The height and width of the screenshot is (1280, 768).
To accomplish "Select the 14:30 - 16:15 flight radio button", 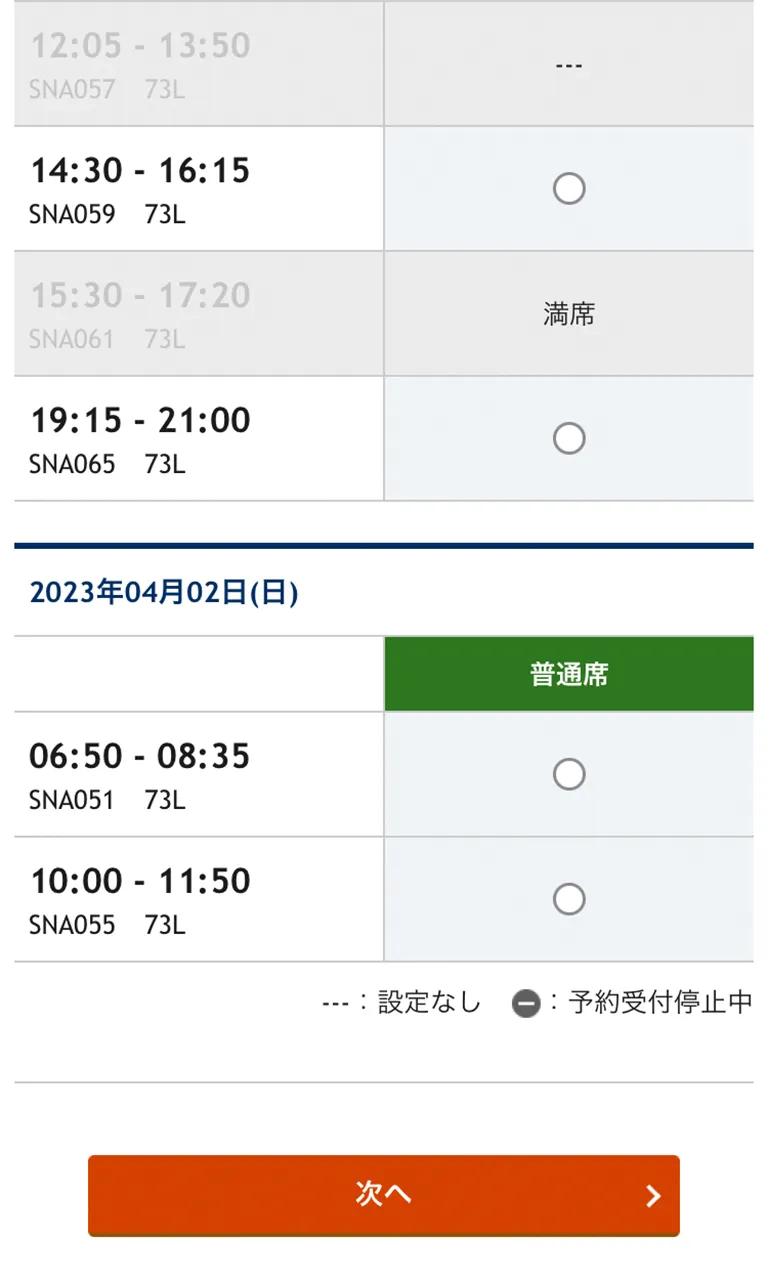I will coord(568,189).
